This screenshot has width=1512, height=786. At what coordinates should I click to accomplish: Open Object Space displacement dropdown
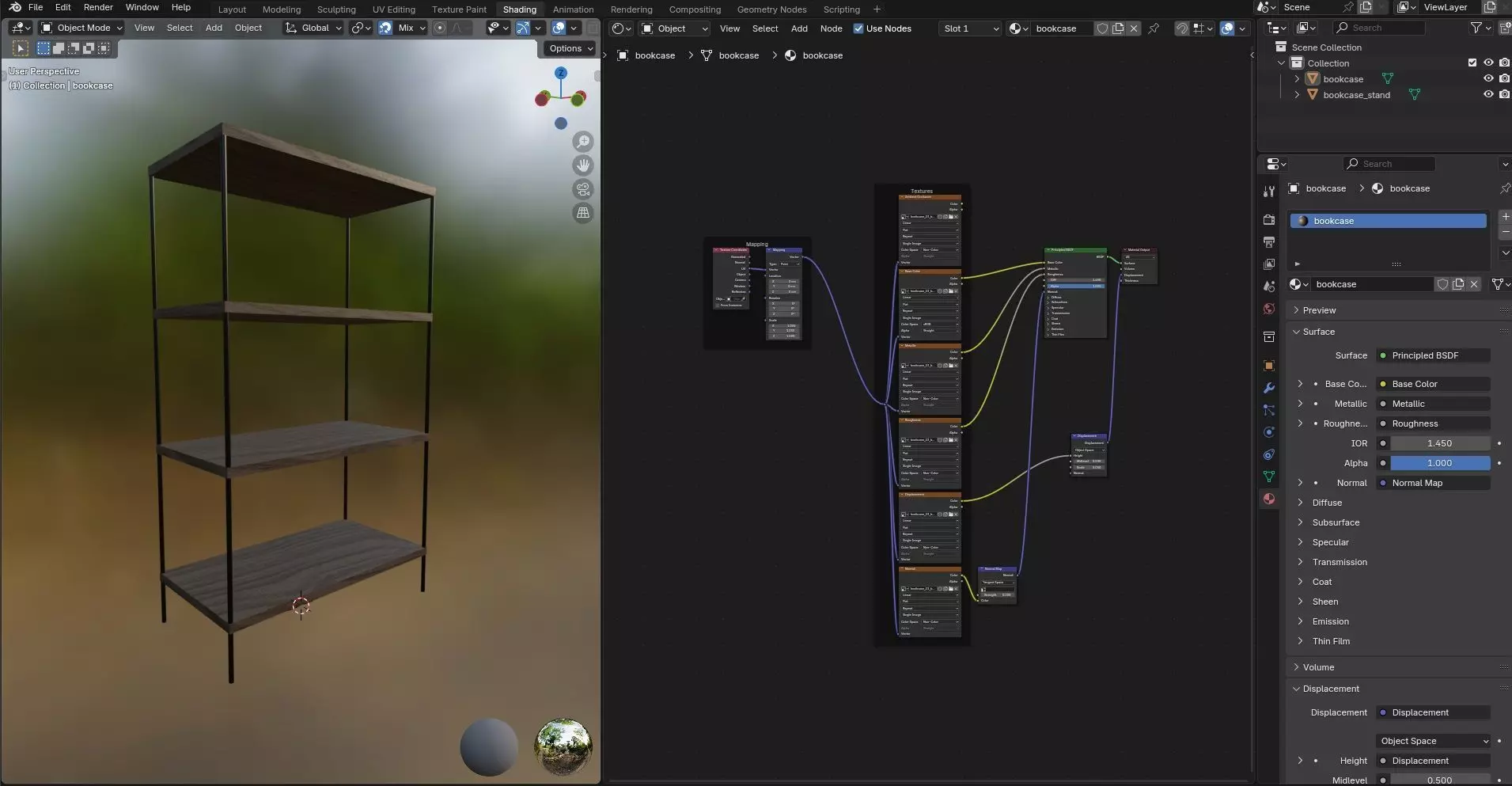point(1434,741)
